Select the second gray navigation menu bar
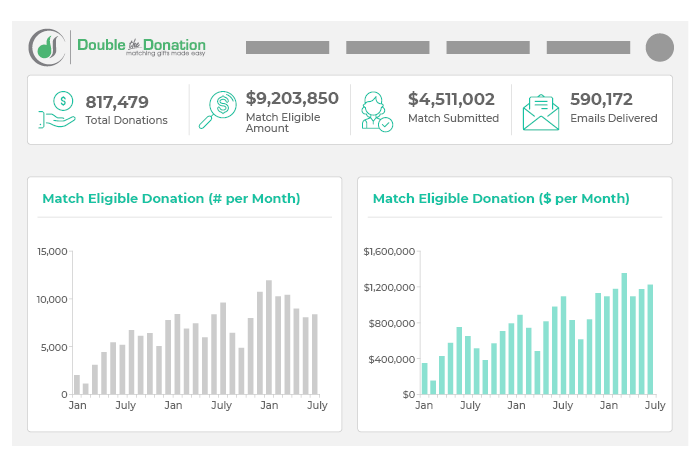The image size is (700, 467). (x=387, y=47)
